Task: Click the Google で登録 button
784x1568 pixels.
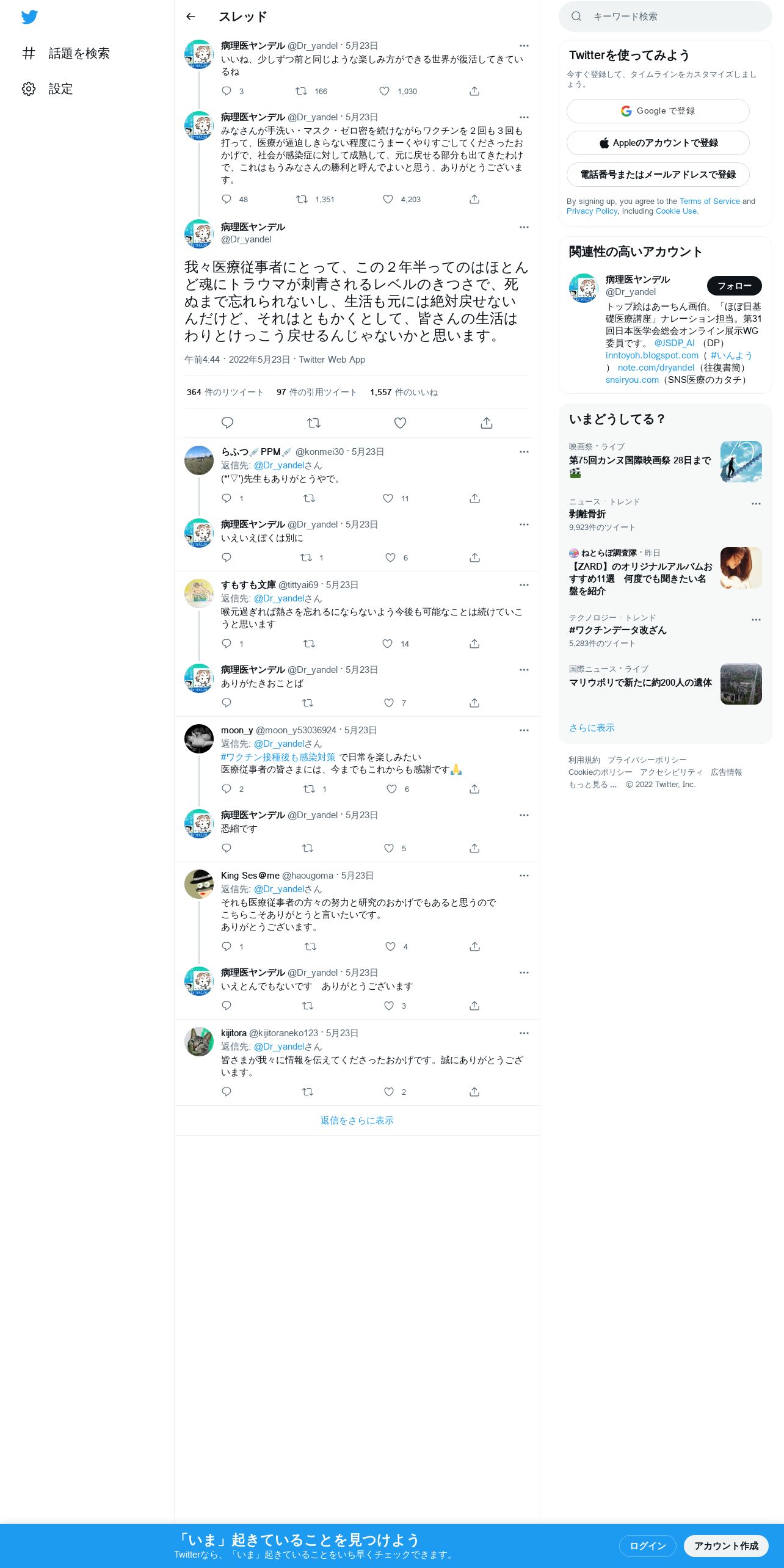Action: (658, 111)
